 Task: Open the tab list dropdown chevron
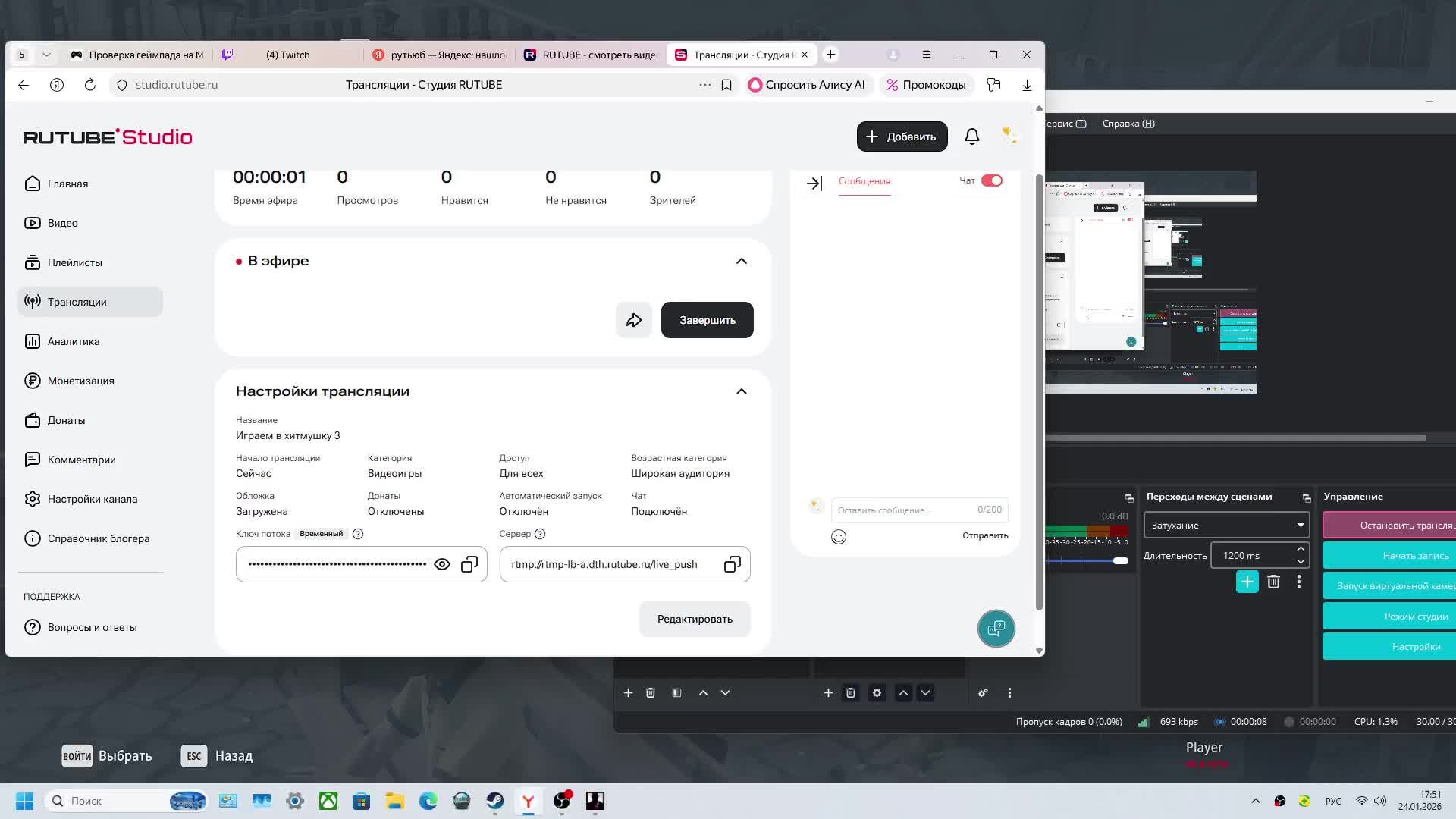click(46, 55)
